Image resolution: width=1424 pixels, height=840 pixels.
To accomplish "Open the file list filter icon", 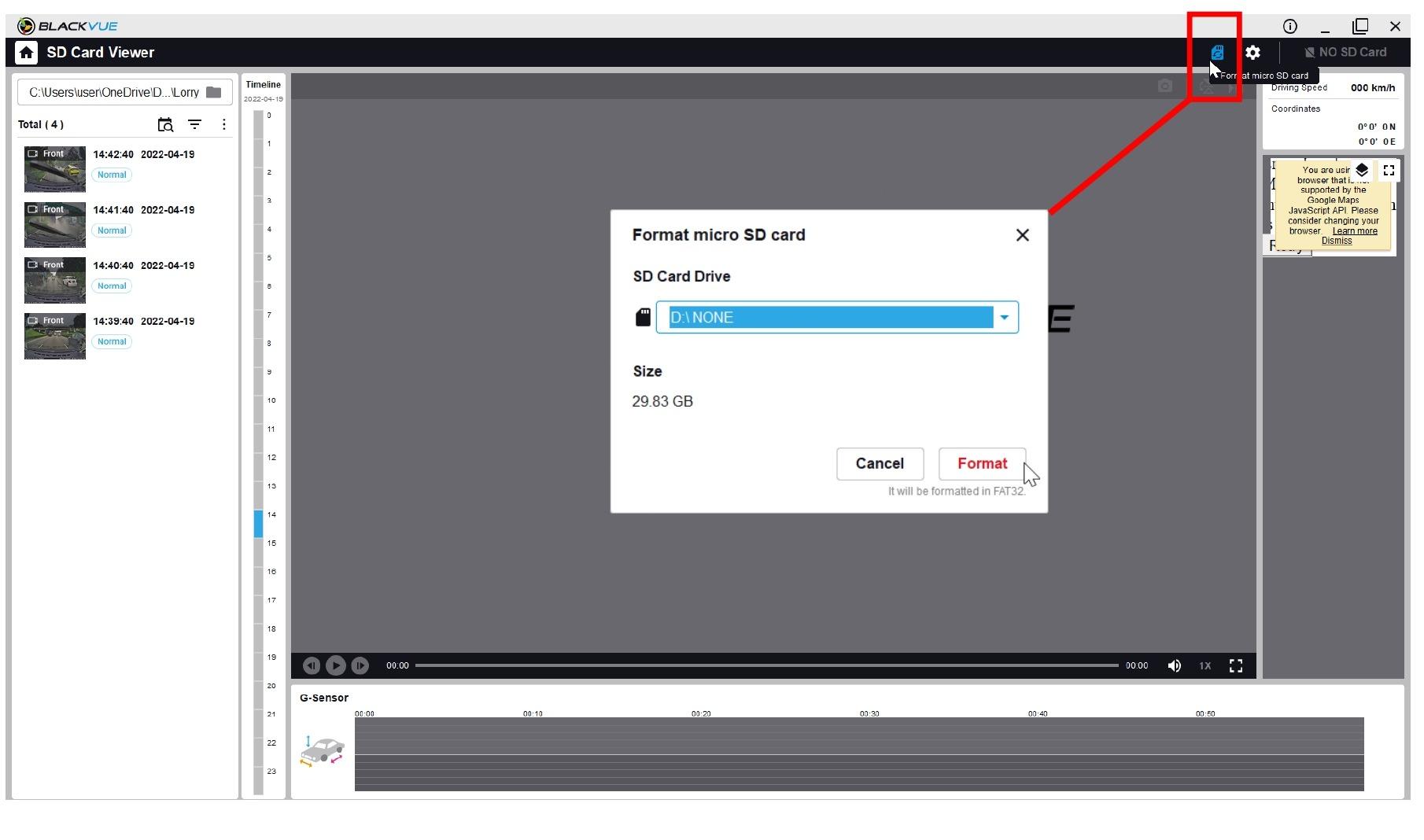I will click(194, 124).
